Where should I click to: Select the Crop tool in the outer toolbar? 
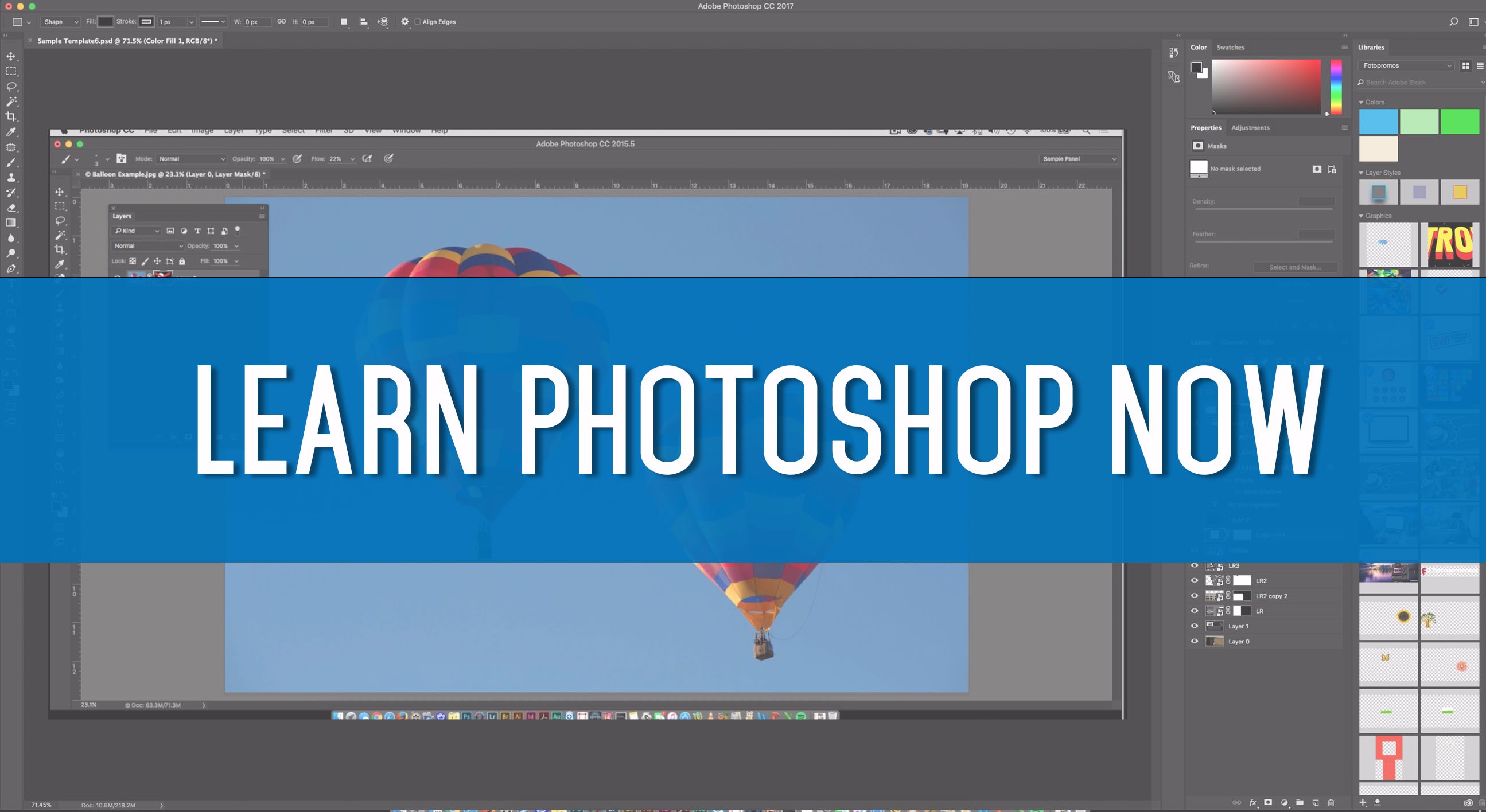11,116
